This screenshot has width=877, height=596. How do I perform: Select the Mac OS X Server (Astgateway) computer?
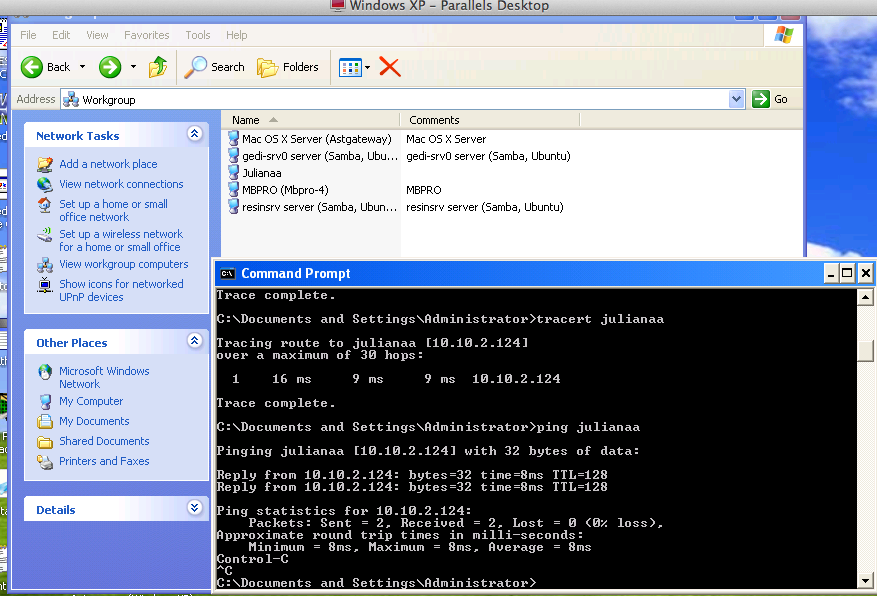pyautogui.click(x=310, y=139)
